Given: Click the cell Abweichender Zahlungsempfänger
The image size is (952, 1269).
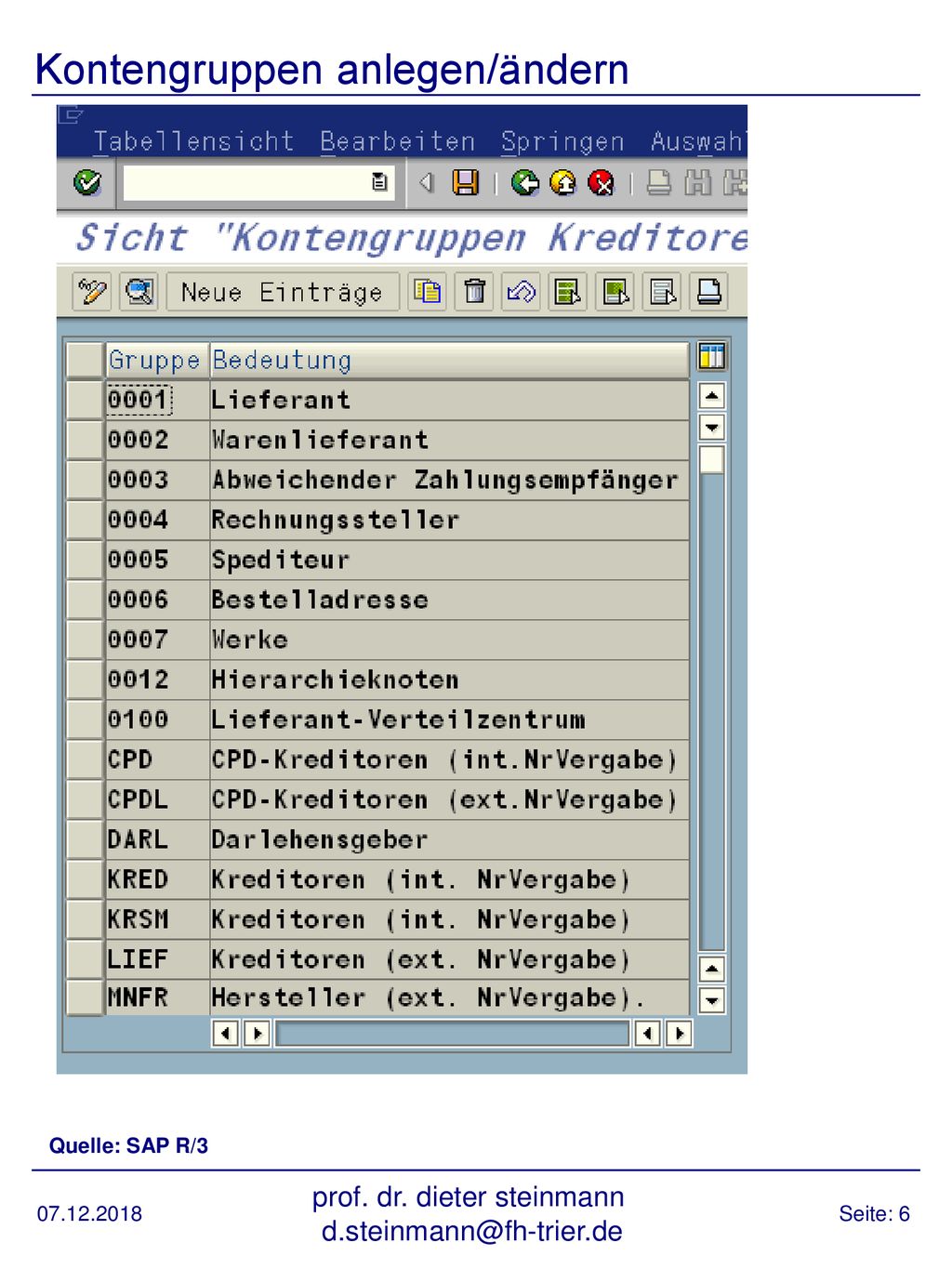Looking at the screenshot, I should pos(449,480).
